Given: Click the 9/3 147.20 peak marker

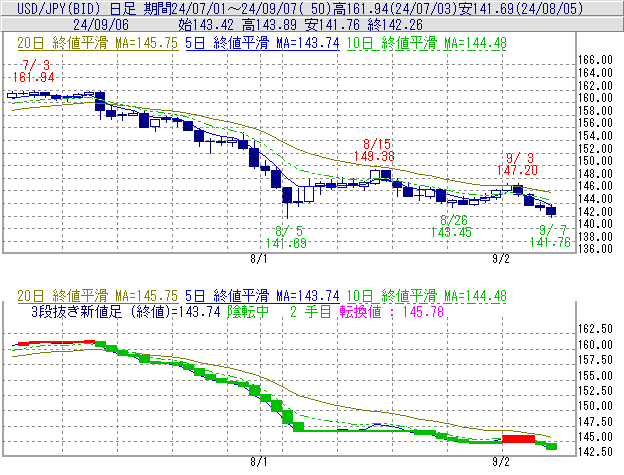Looking at the screenshot, I should pos(517,164).
